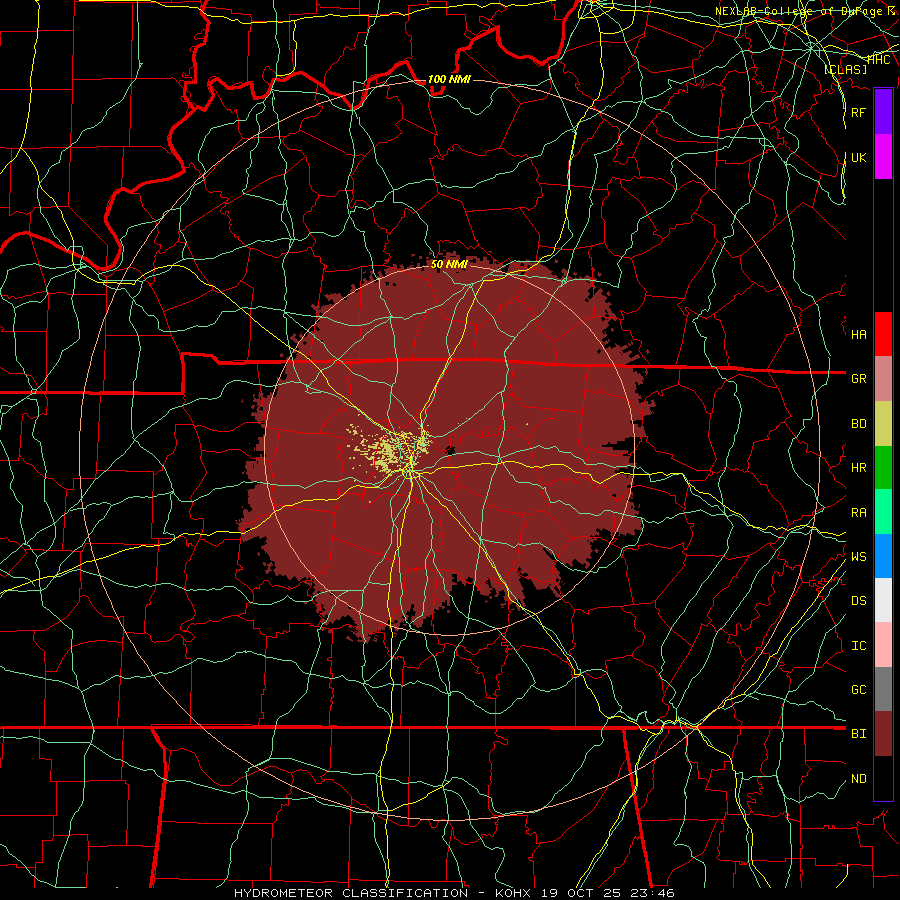Click the UK legend label text
This screenshot has width=900, height=900.
tap(858, 157)
